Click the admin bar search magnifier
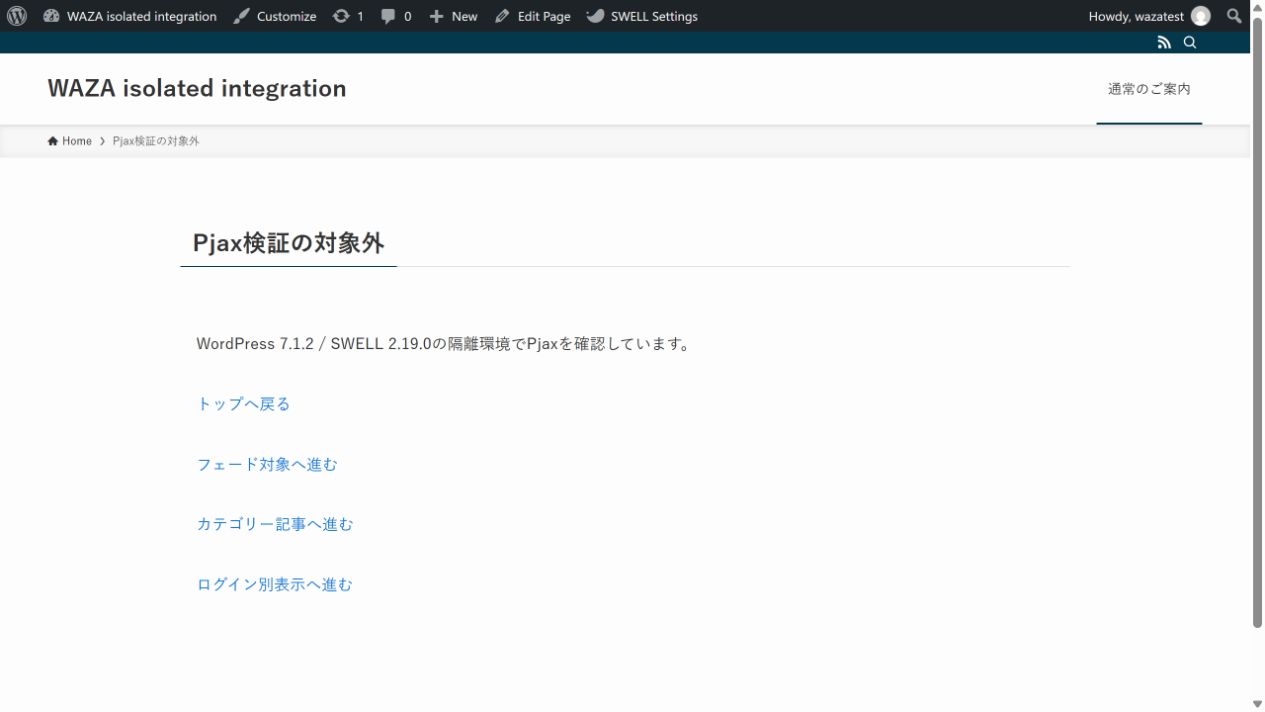This screenshot has height=712, width=1265. (x=1234, y=16)
